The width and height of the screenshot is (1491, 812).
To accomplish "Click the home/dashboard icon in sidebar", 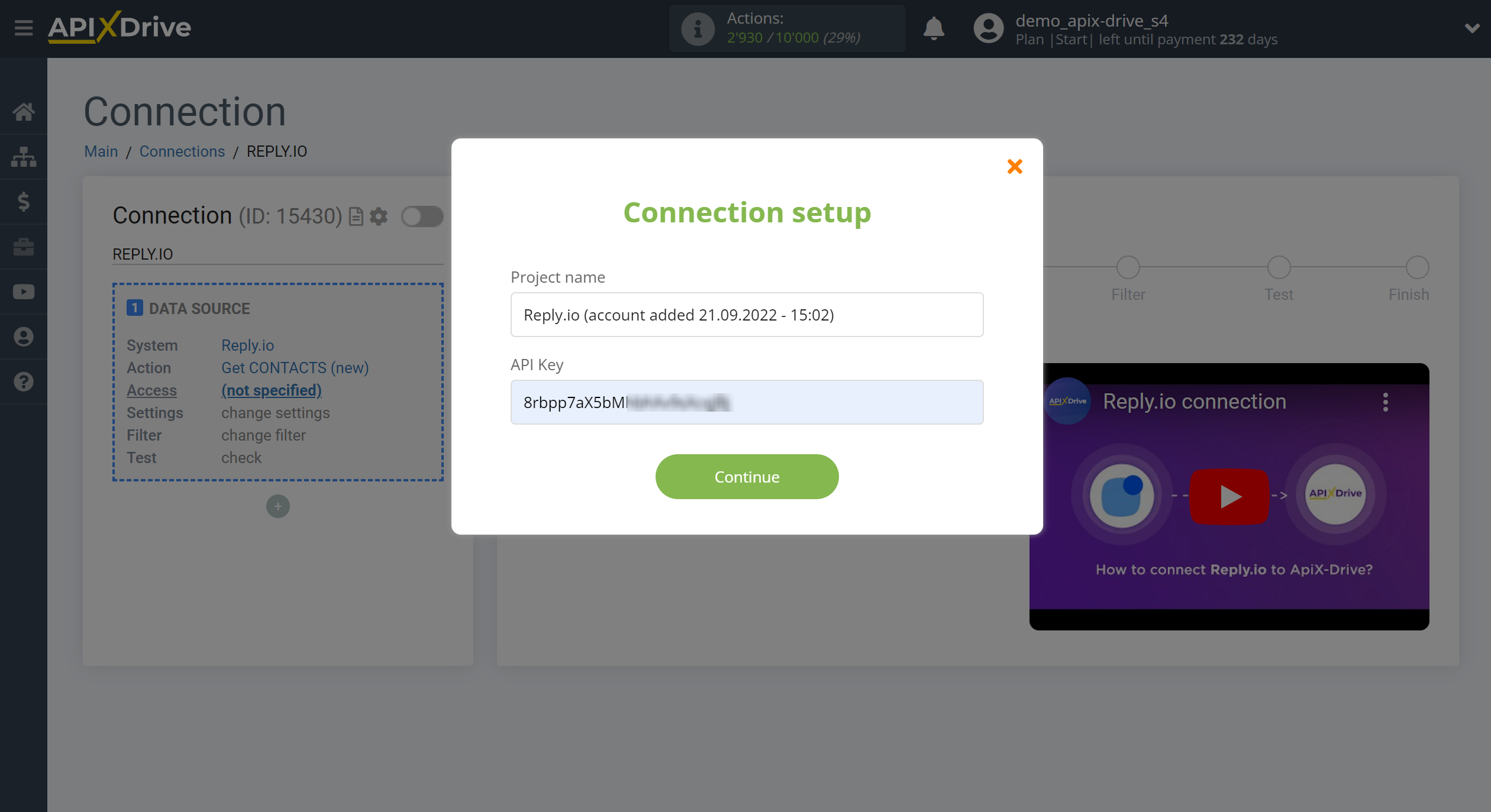I will 24,111.
